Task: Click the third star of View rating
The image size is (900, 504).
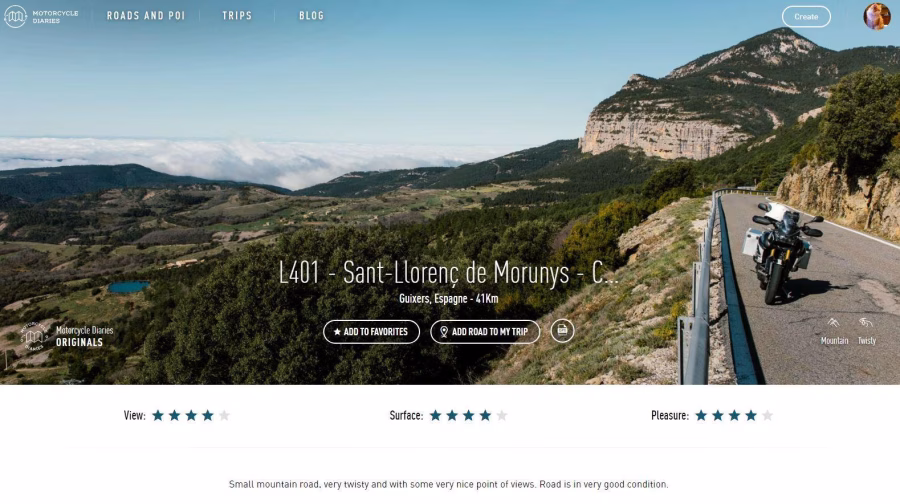Action: [x=191, y=415]
